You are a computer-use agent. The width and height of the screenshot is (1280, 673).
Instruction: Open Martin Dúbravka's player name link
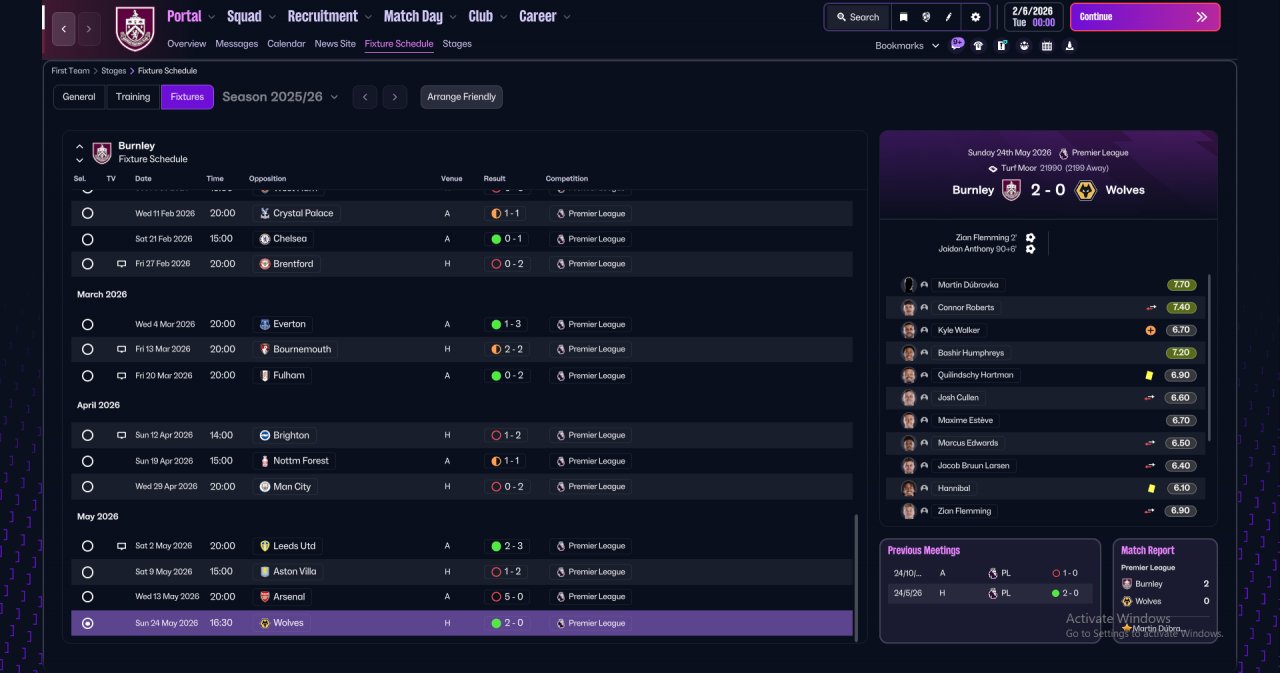[968, 285]
